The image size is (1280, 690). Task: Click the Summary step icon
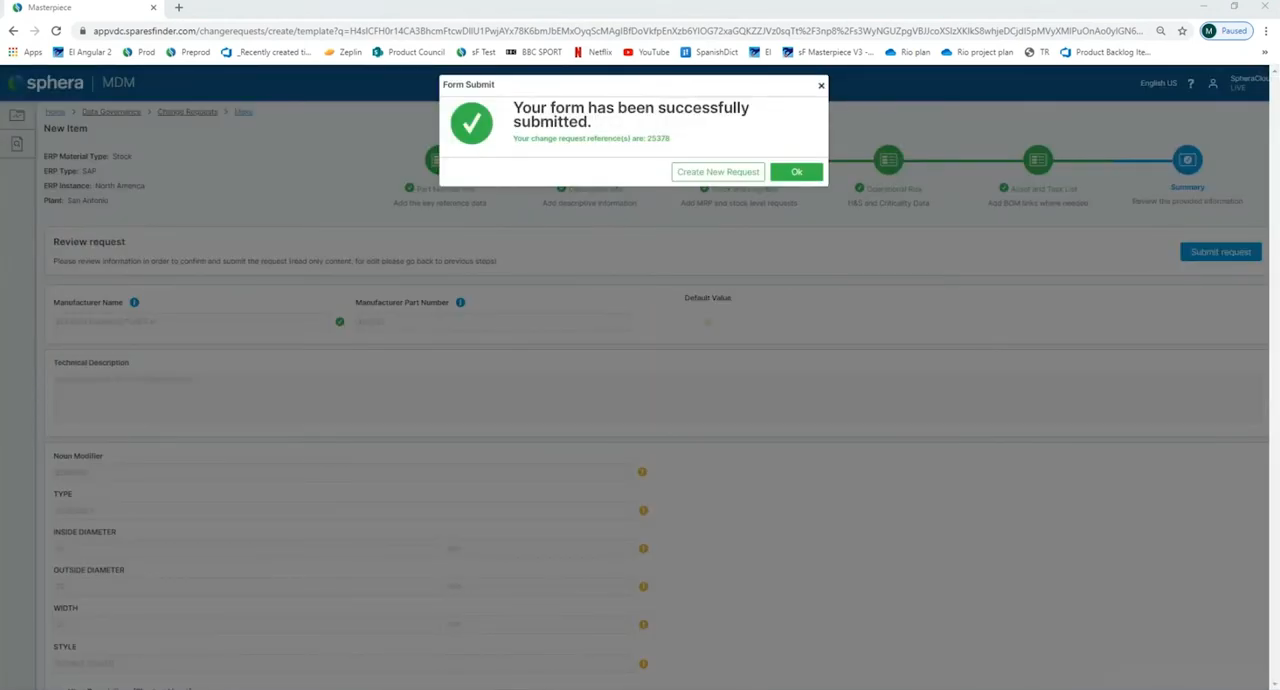click(1187, 160)
